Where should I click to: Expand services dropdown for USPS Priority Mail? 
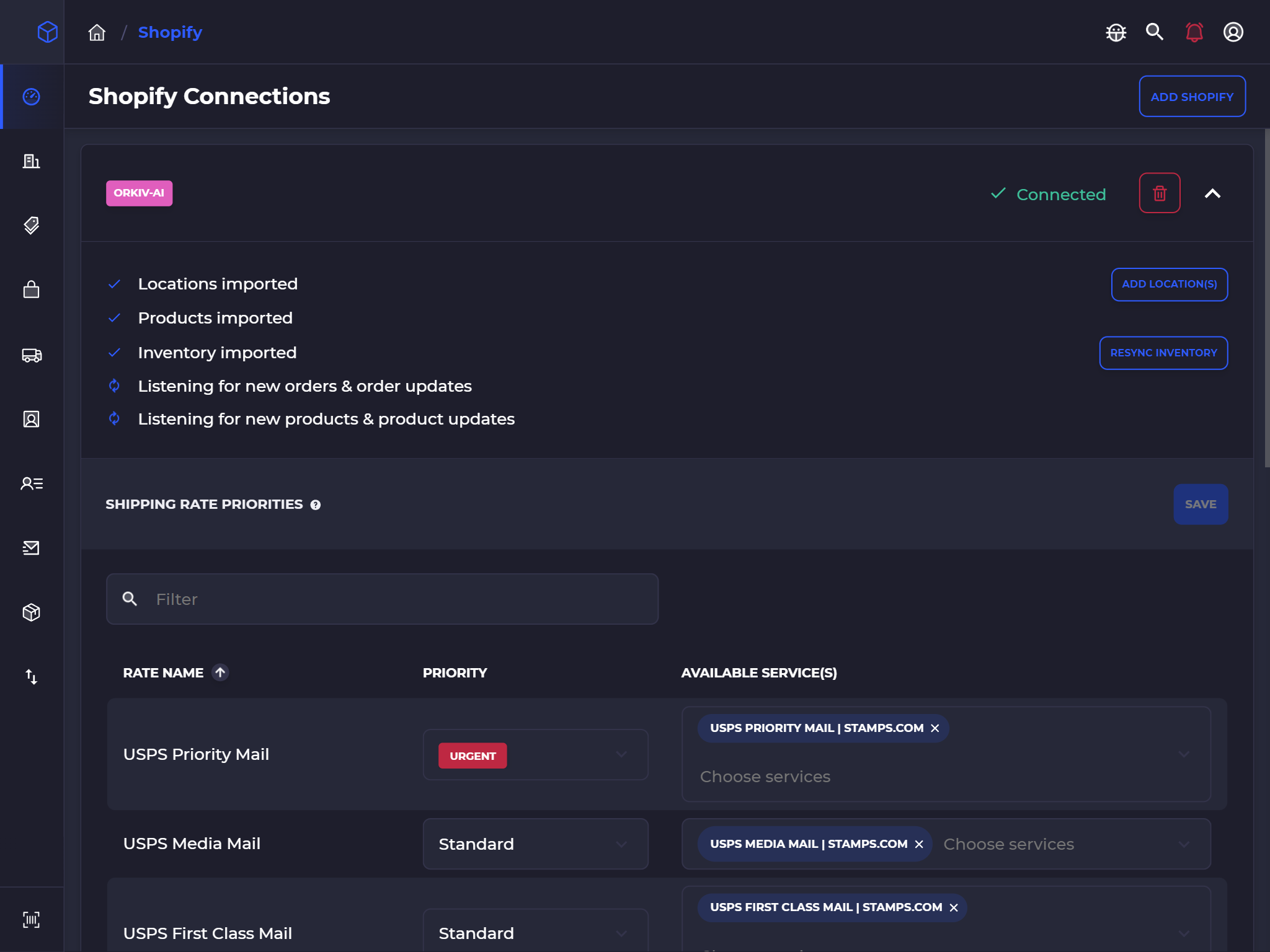(x=1184, y=755)
